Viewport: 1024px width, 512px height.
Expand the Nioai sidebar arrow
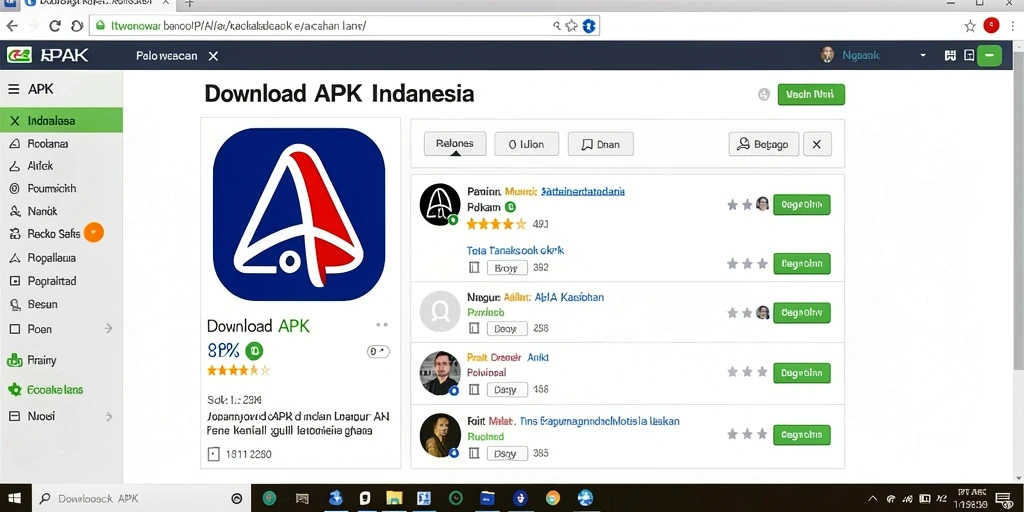click(x=108, y=416)
